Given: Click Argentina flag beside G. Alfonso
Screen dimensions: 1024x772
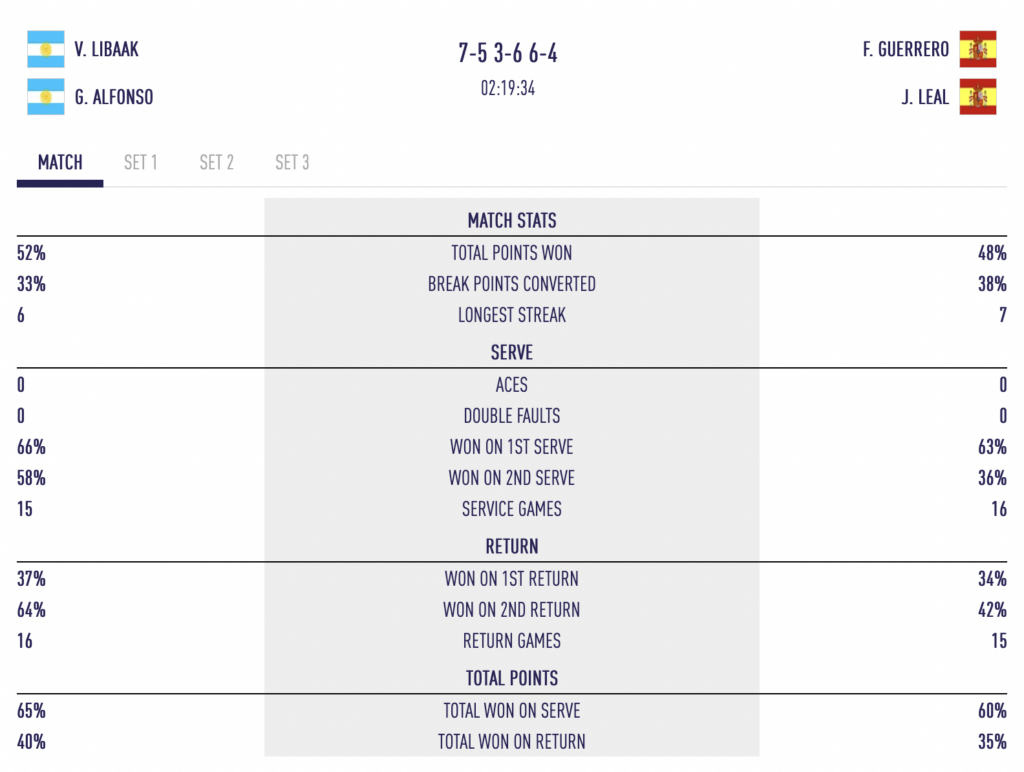Looking at the screenshot, I should (x=46, y=97).
